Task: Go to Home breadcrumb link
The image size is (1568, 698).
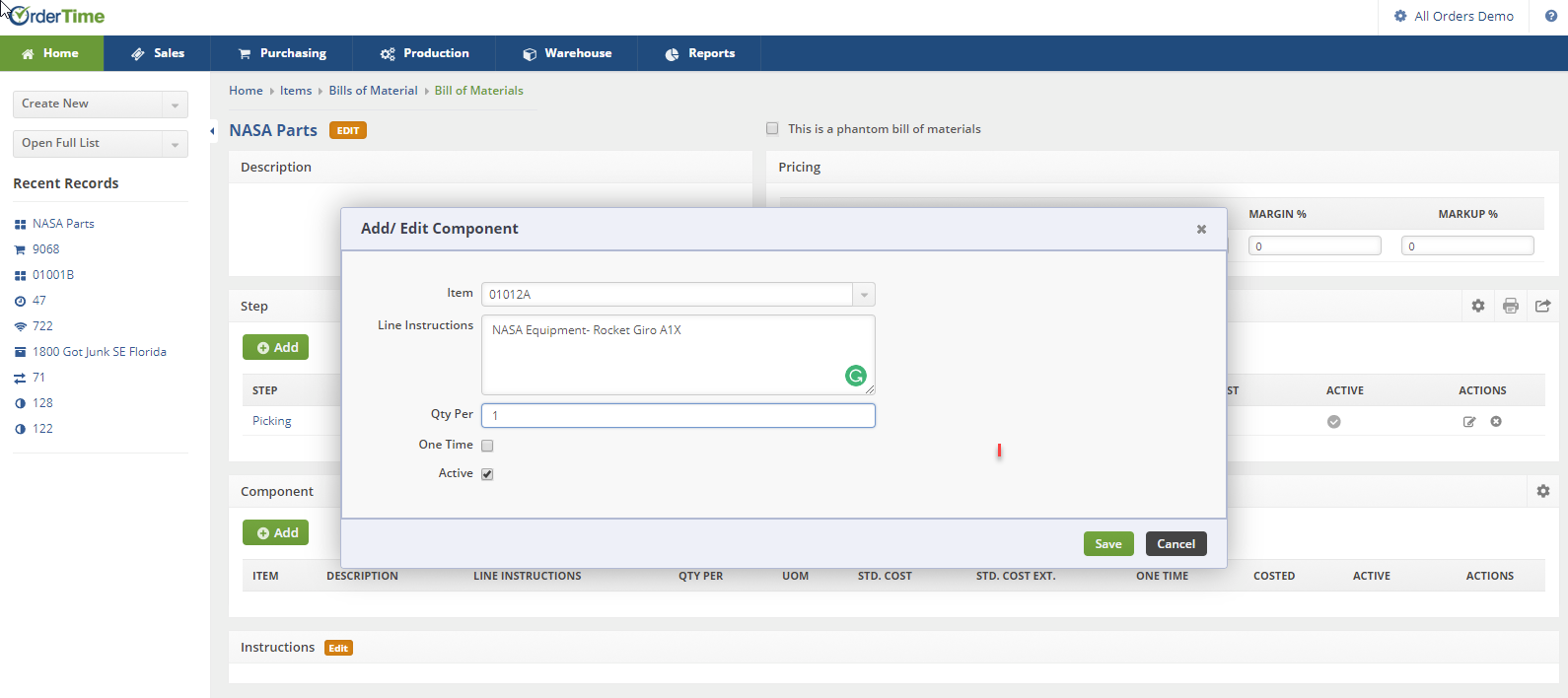Action: pyautogui.click(x=246, y=91)
